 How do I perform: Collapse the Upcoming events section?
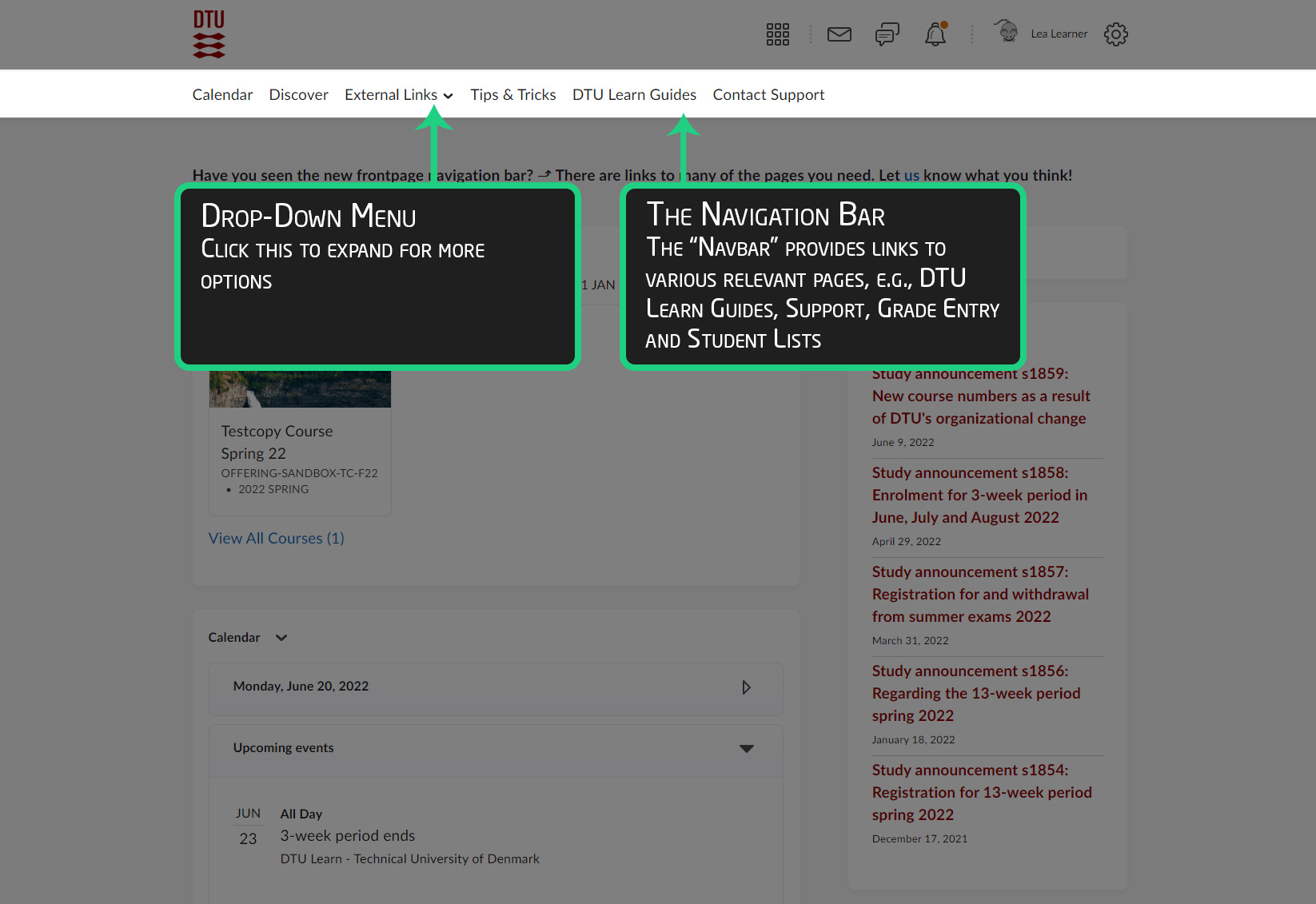[746, 749]
